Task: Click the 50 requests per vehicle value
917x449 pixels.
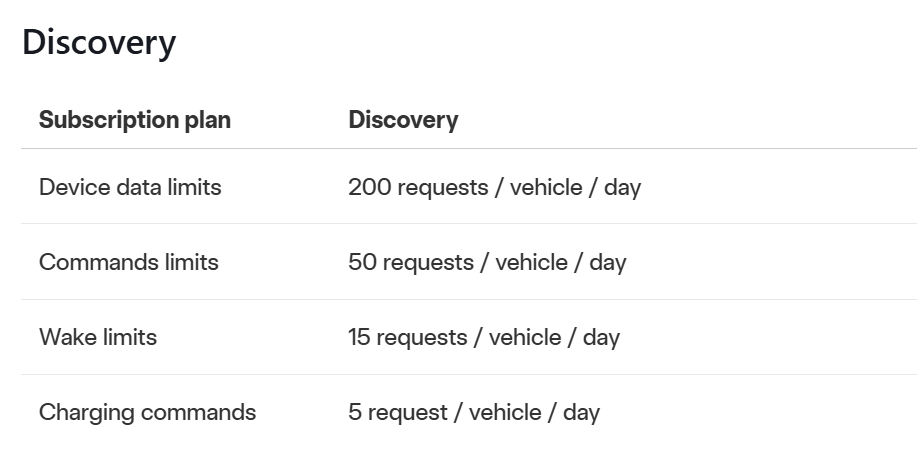Action: [x=487, y=262]
